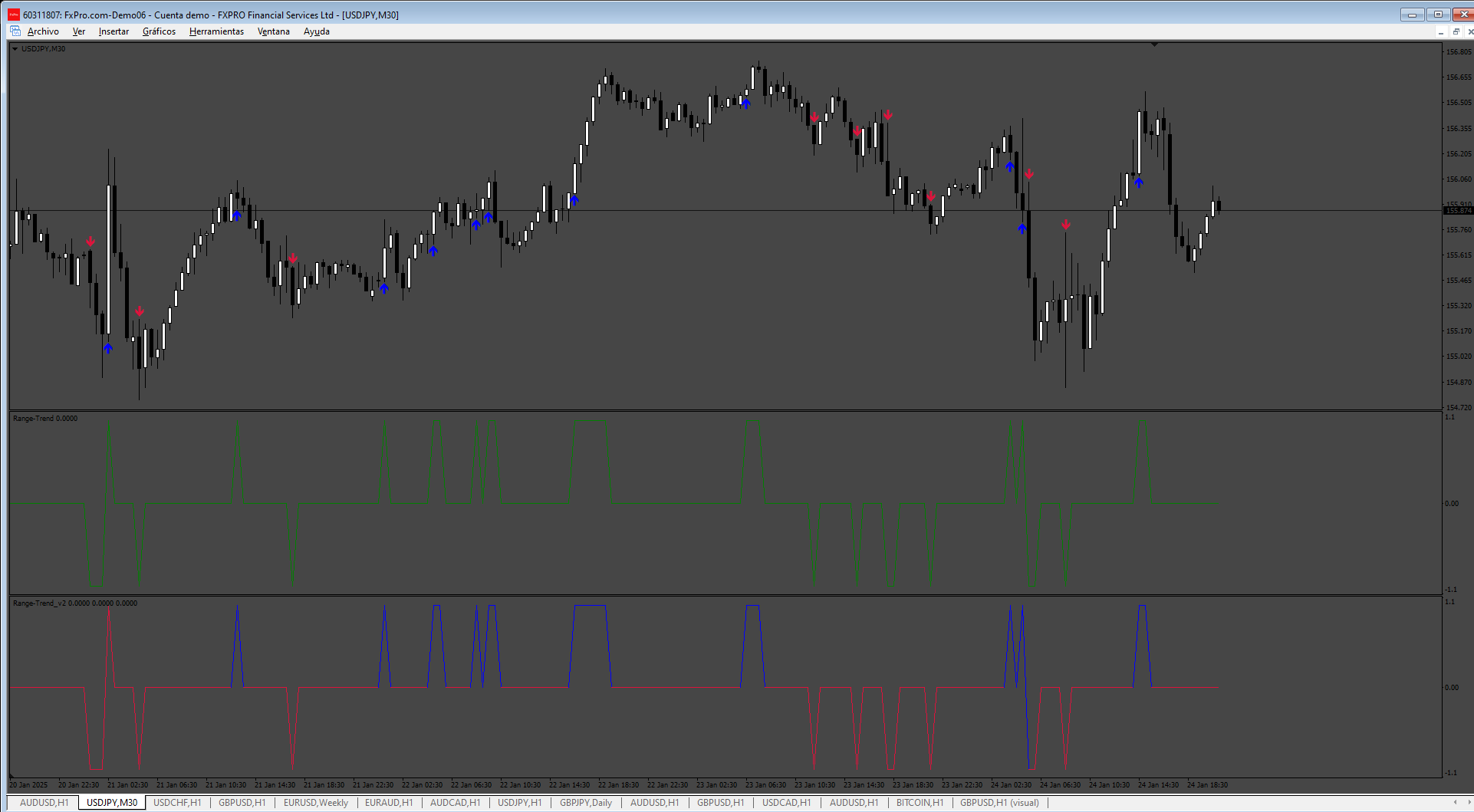1474x812 pixels.
Task: Click 24 Jan 18:30 on the time axis
Action: 1207,785
